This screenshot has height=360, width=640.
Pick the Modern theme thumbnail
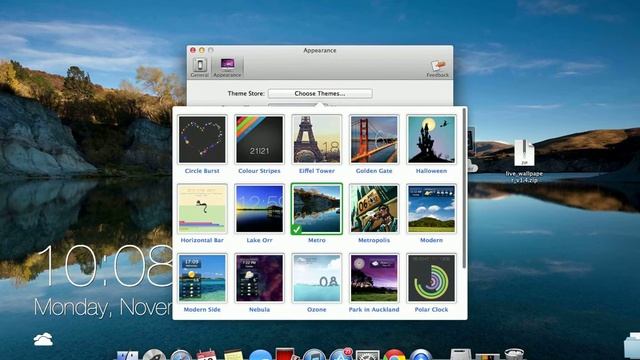click(431, 209)
